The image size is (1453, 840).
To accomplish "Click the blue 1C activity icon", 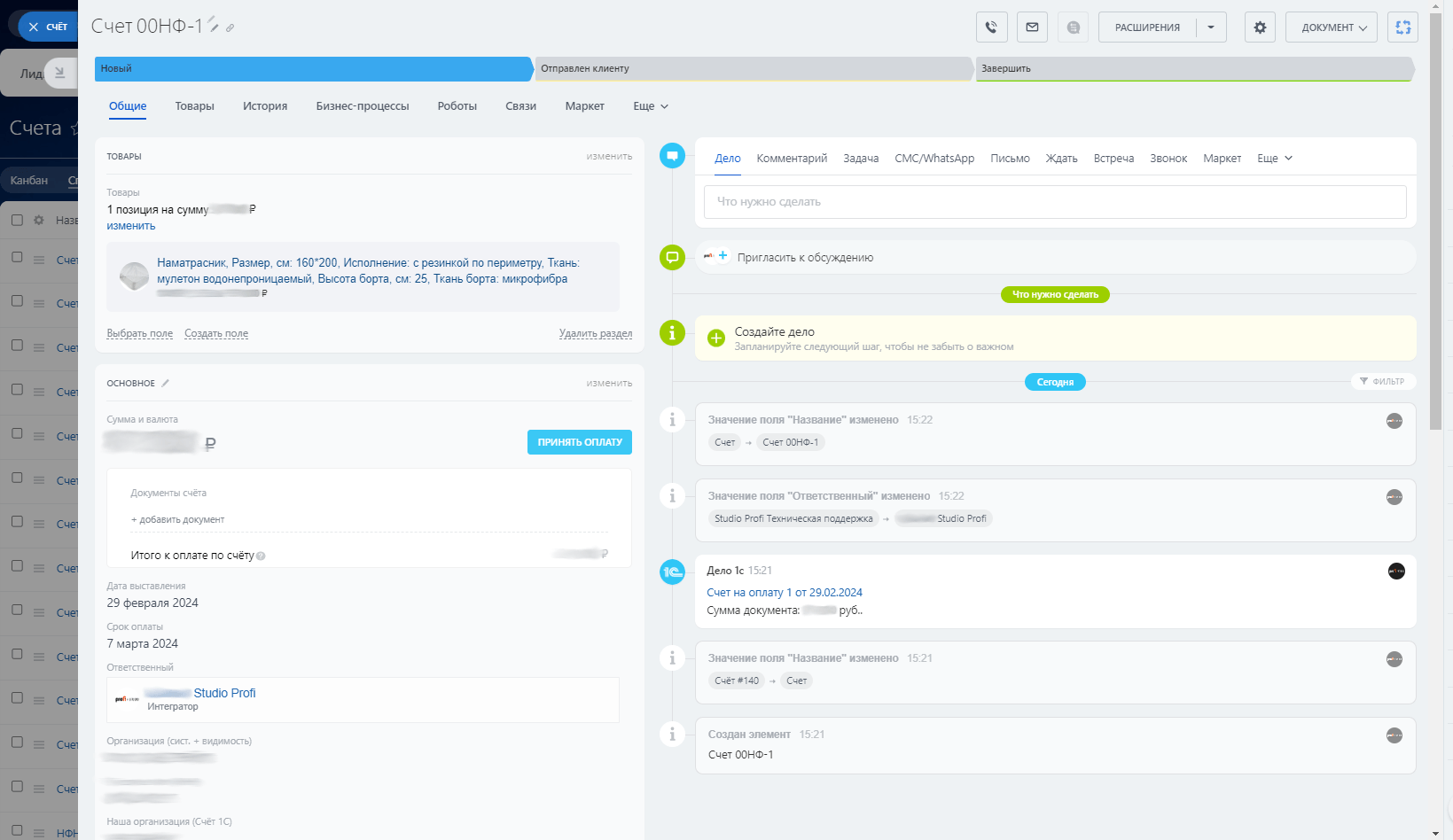I will pyautogui.click(x=673, y=572).
